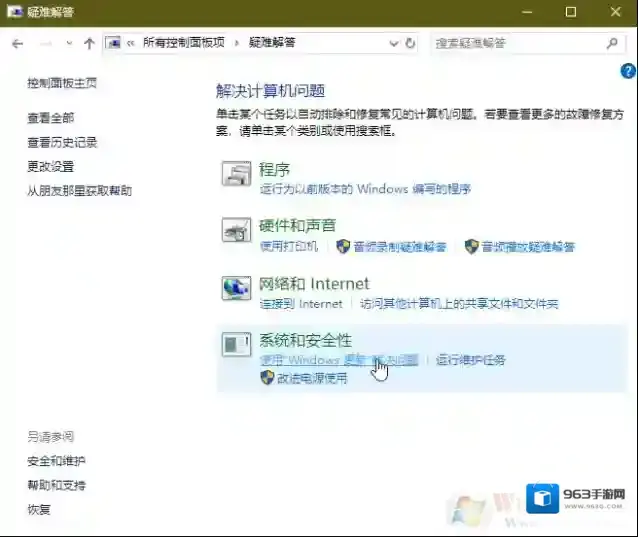Click the window title bar icon
The image size is (638, 537).
click(x=15, y=11)
